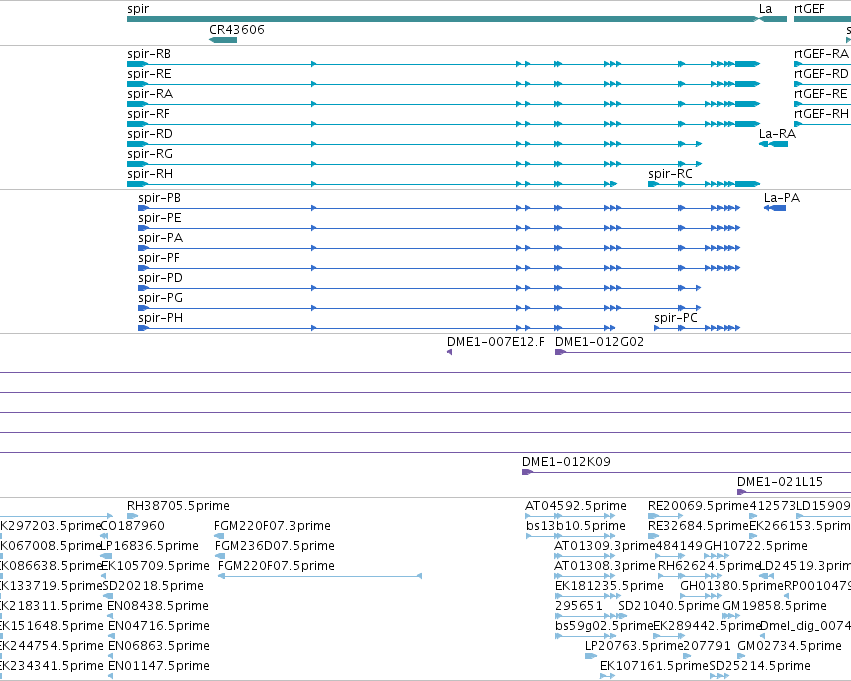
Task: Select the GM02734.5prime EST
Action: [742, 656]
